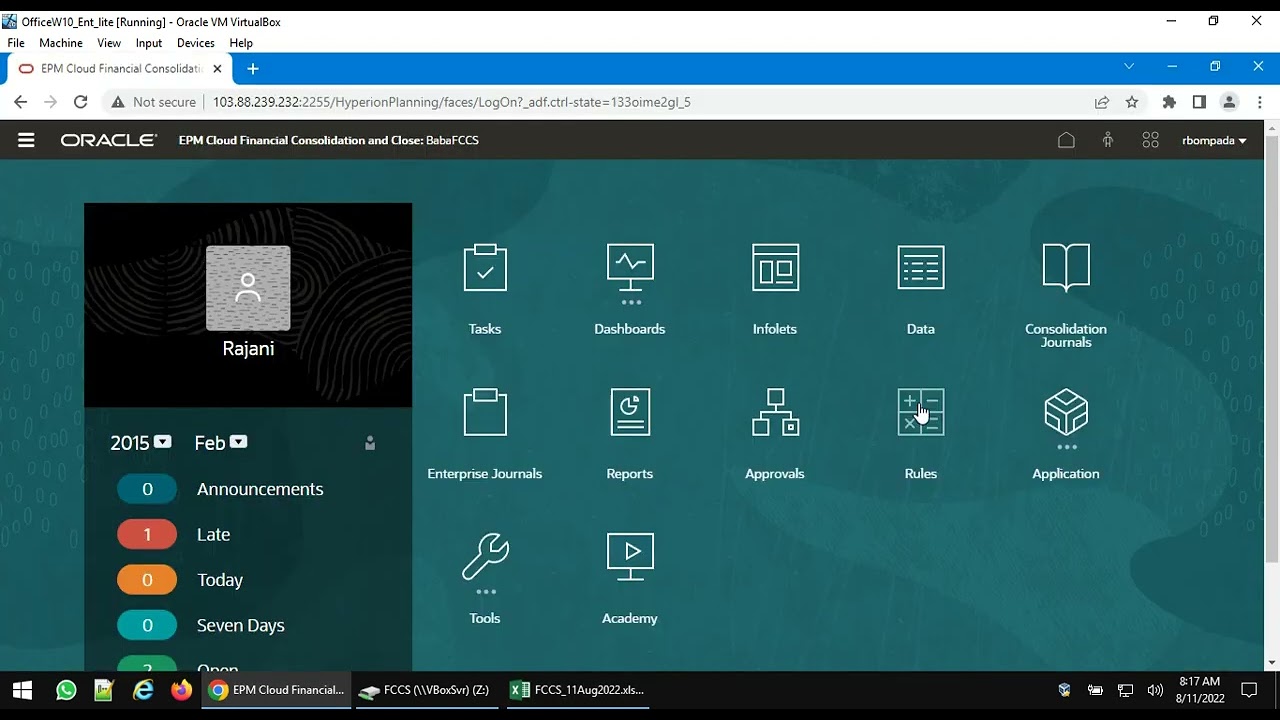This screenshot has width=1280, height=720.
Task: Click the Today tasks count badge
Action: [147, 580]
